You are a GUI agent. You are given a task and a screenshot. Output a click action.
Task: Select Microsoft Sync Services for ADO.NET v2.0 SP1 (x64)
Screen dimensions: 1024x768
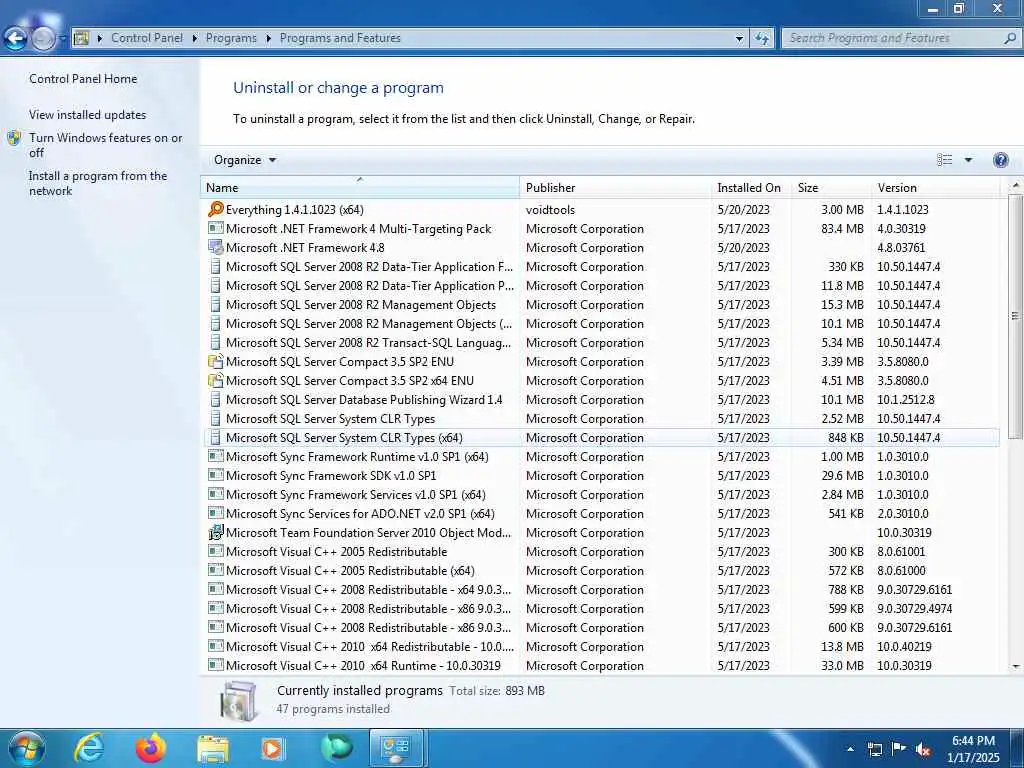(601, 513)
